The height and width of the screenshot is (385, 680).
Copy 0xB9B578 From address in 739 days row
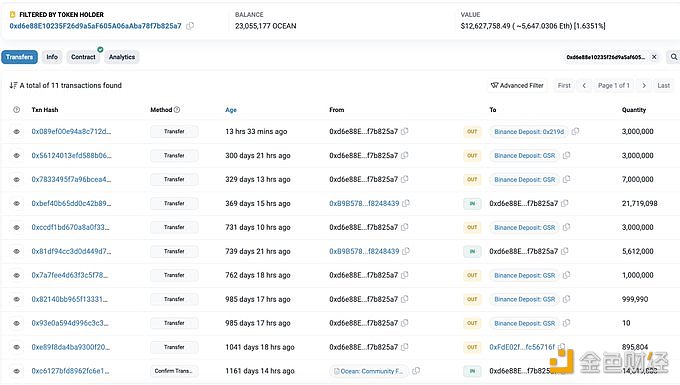pyautogui.click(x=406, y=251)
